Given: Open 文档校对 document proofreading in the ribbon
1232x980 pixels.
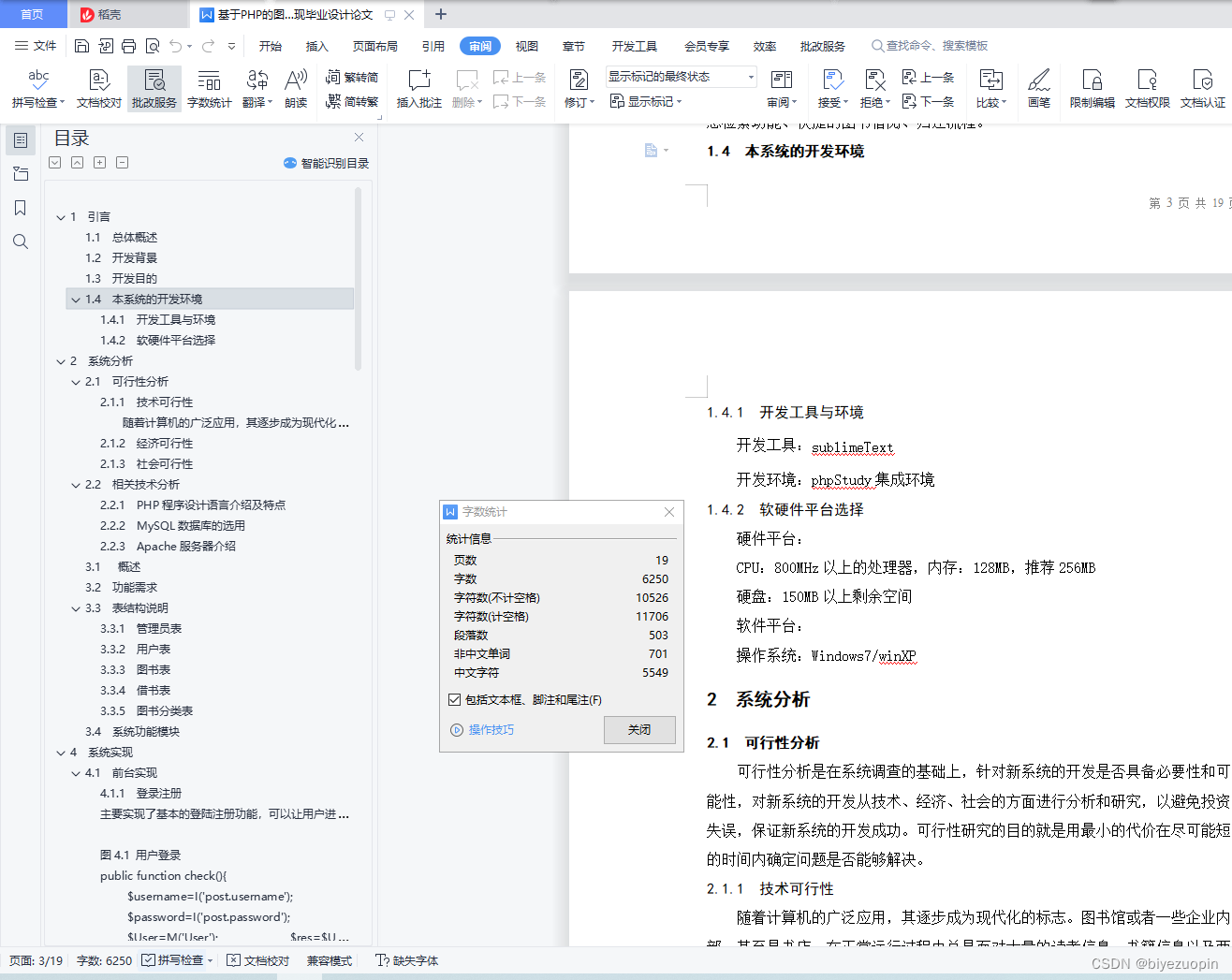Looking at the screenshot, I should (x=99, y=89).
